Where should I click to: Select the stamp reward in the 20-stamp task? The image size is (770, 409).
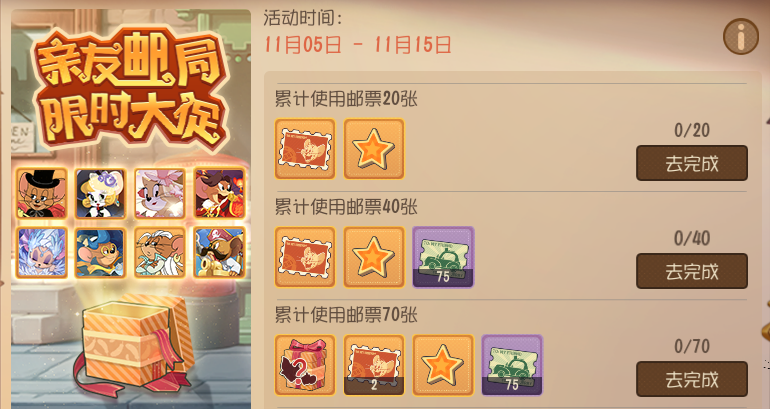305,149
